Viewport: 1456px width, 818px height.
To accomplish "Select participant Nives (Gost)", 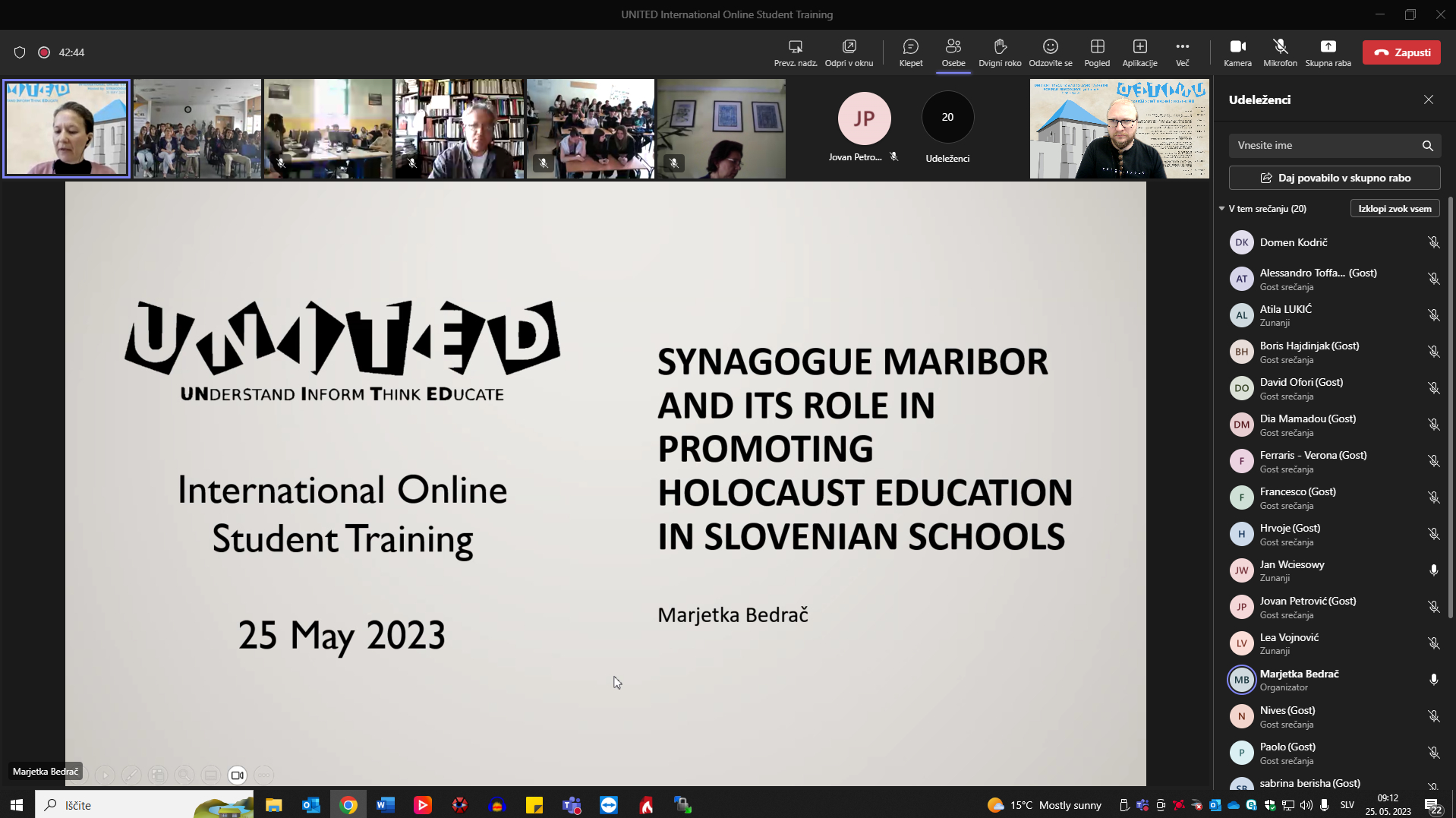I will pyautogui.click(x=1332, y=716).
